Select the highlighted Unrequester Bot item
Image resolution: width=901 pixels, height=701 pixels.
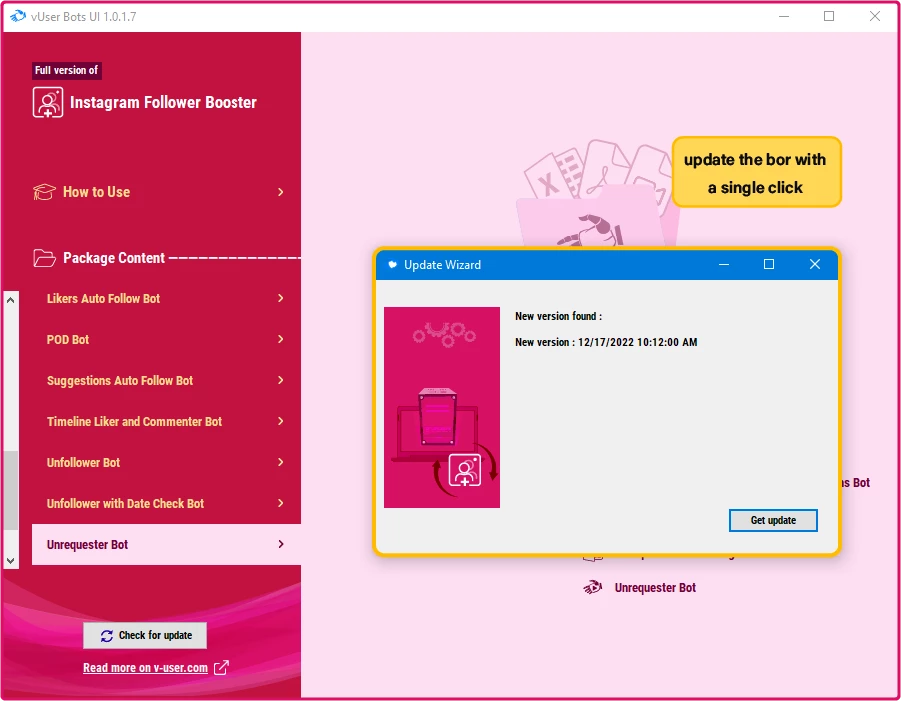pyautogui.click(x=166, y=544)
